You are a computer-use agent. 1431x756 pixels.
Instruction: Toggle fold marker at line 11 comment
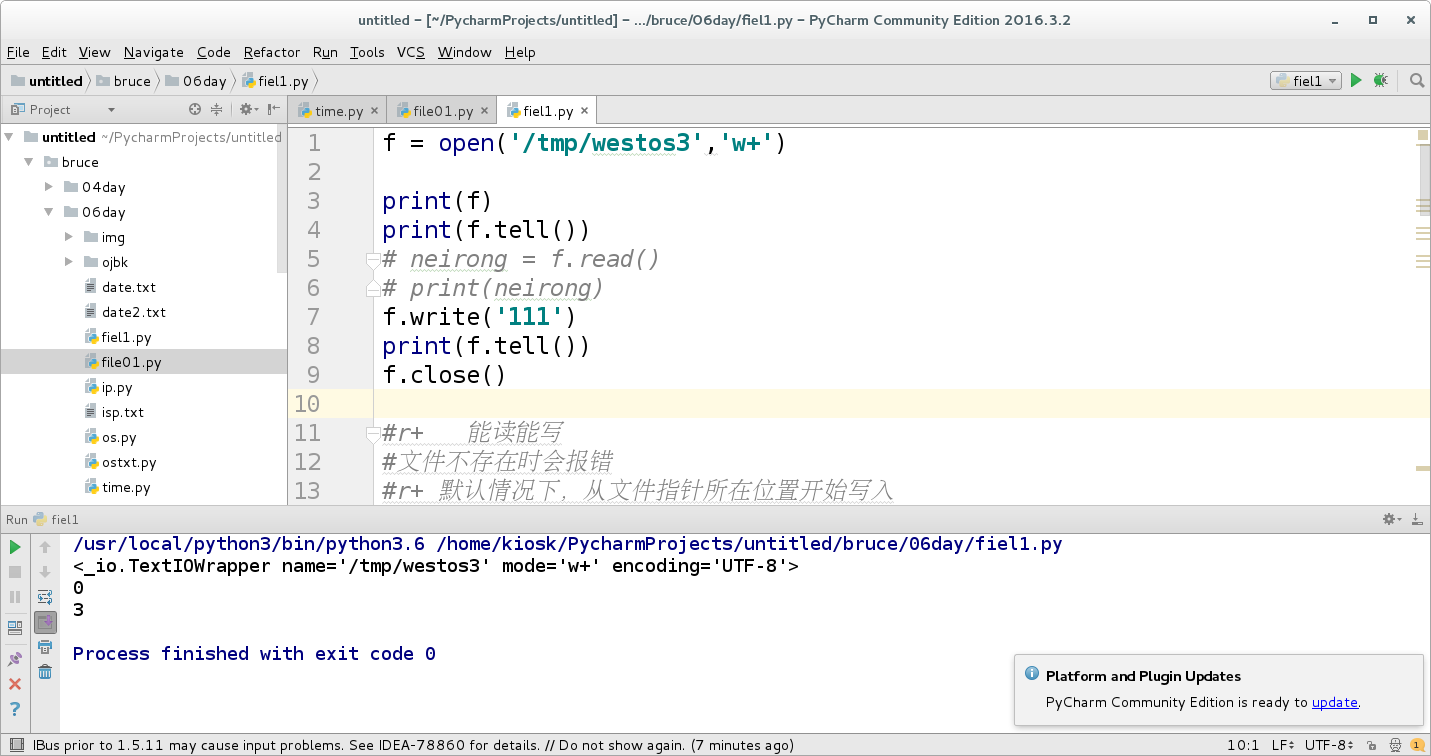tap(372, 433)
